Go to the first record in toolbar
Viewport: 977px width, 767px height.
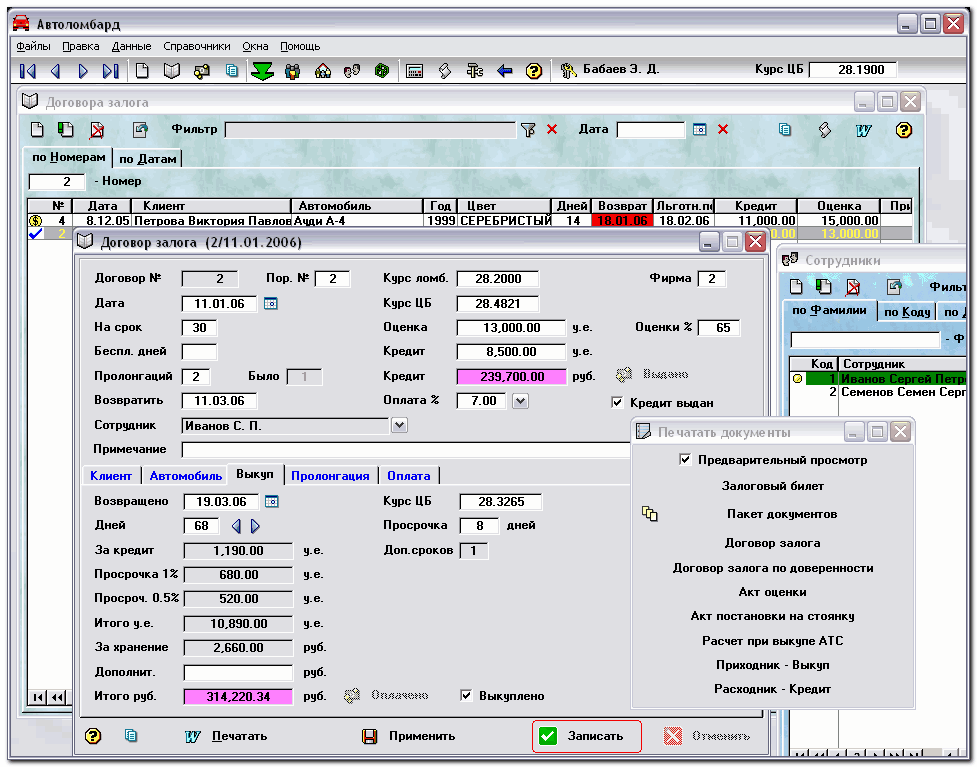point(28,71)
